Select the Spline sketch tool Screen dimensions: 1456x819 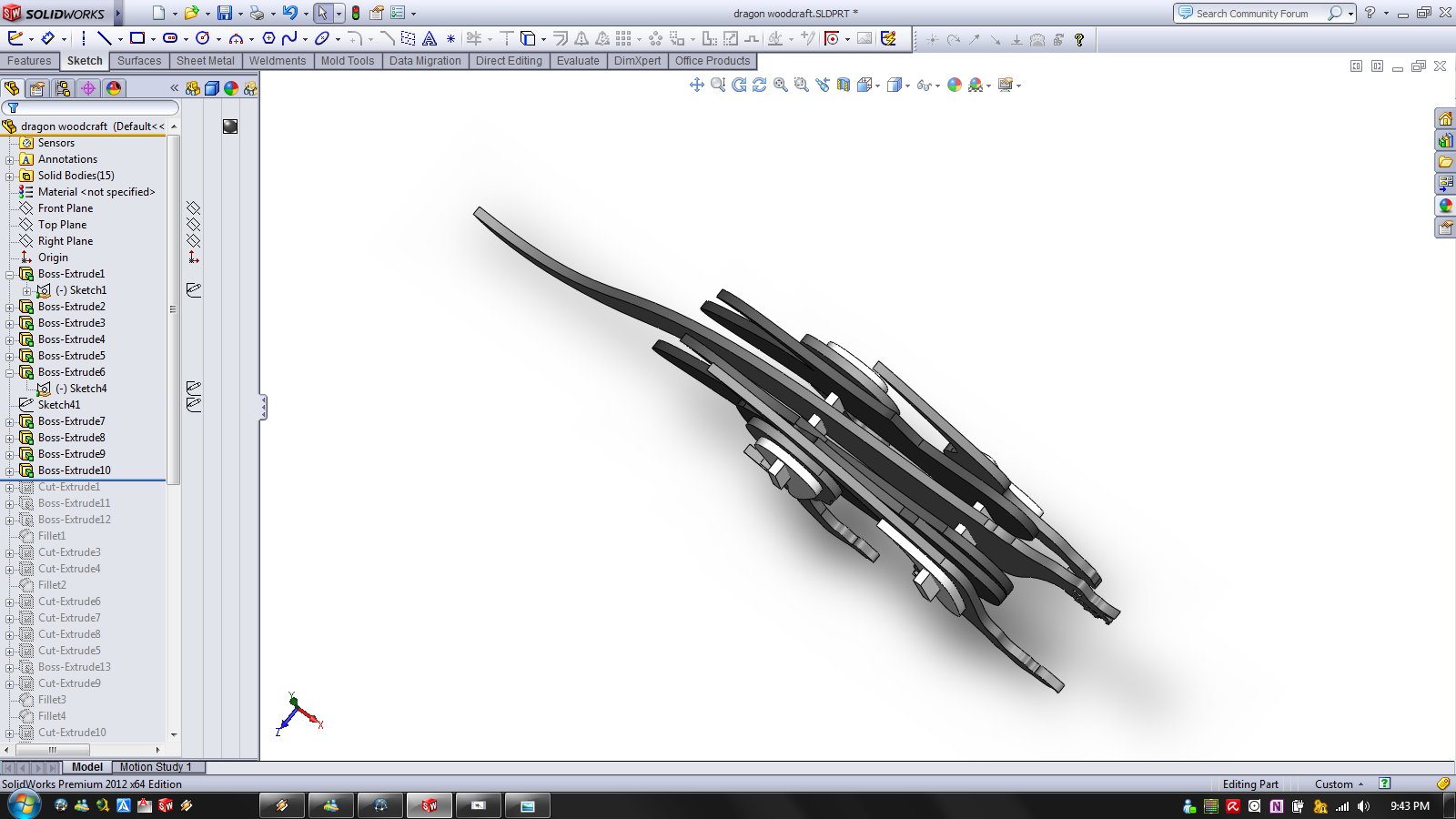(x=289, y=38)
